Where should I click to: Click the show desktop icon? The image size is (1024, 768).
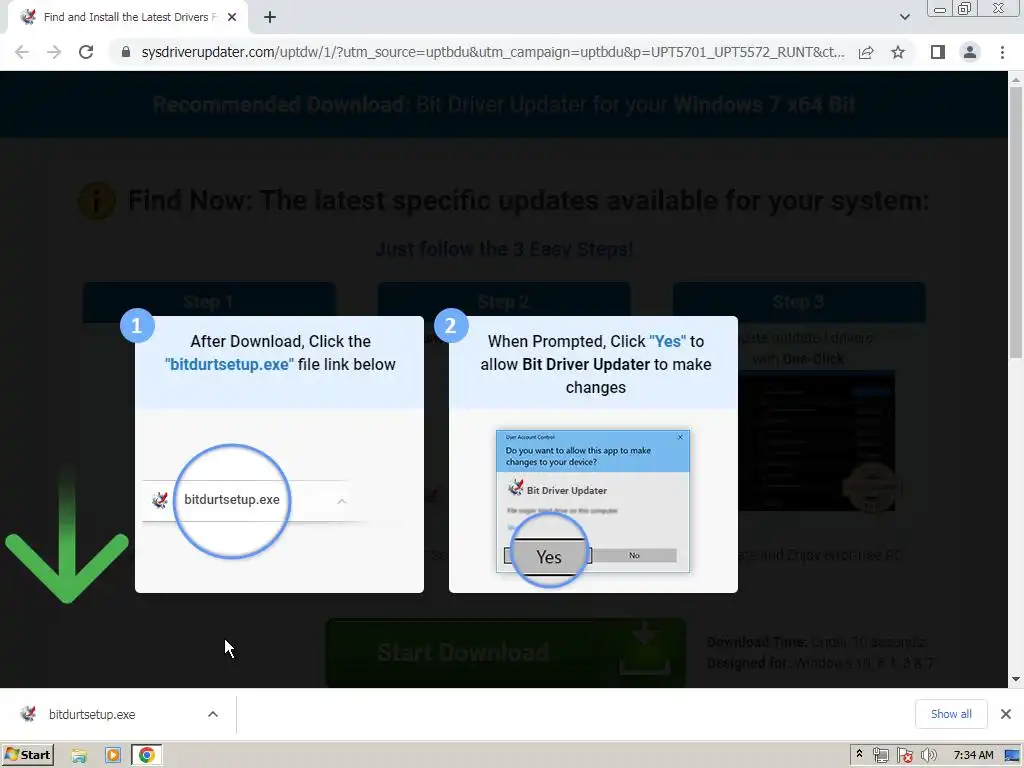click(x=1013, y=756)
